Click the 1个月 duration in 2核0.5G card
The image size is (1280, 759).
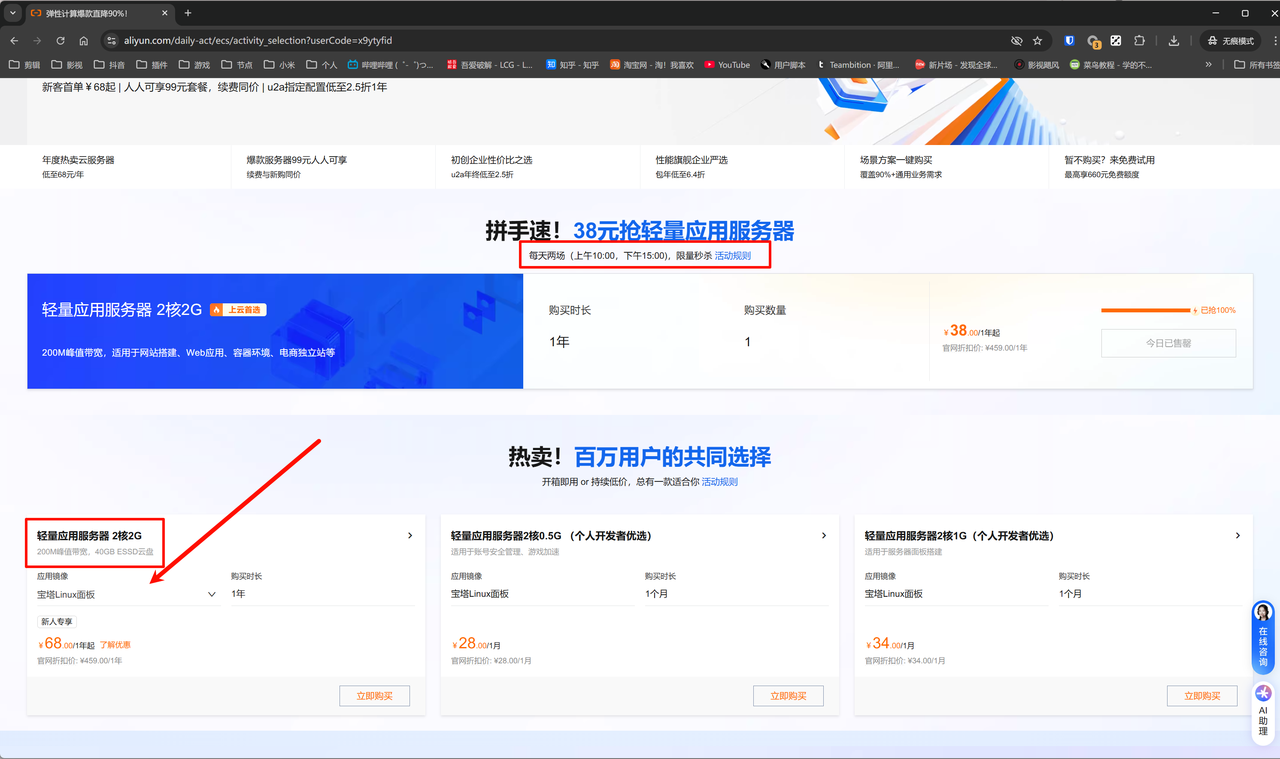coord(658,594)
